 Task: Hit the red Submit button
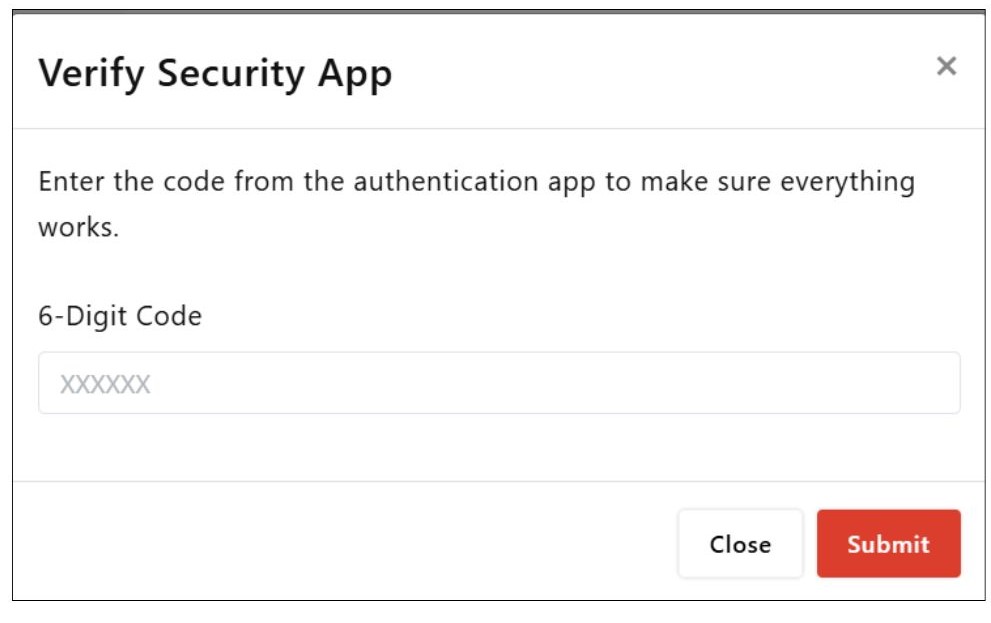point(888,544)
